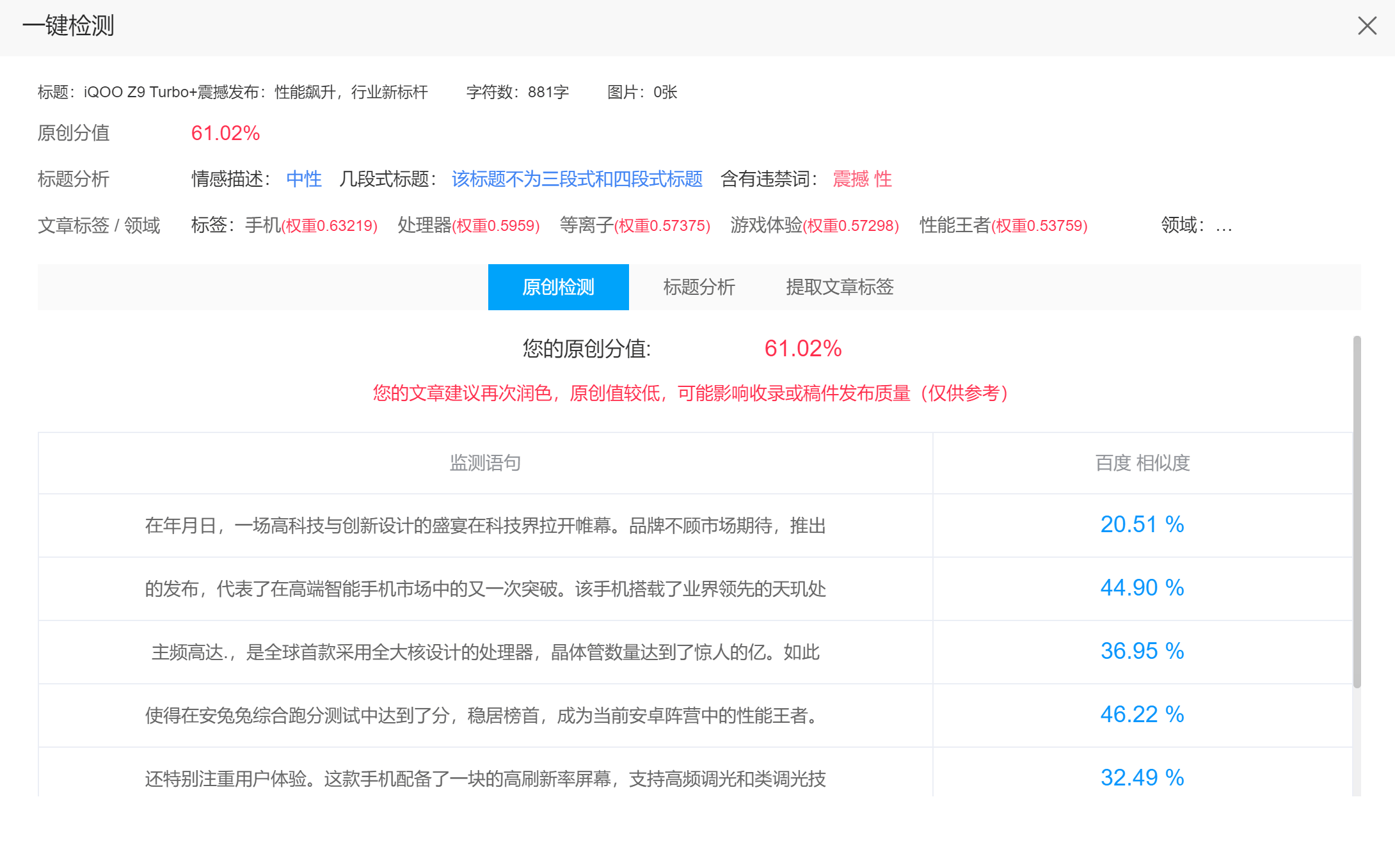Screen dimensions: 1395x868
Task: Open the 提取文章标签 tab
Action: coord(840,287)
